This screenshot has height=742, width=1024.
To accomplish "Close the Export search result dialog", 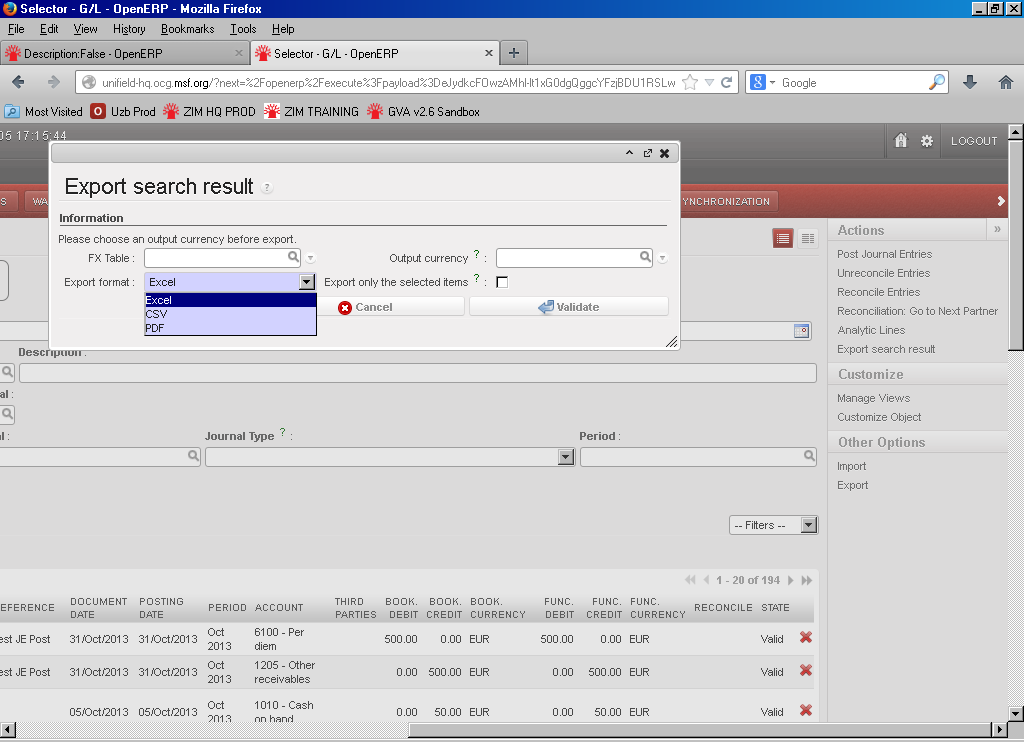I will click(664, 153).
